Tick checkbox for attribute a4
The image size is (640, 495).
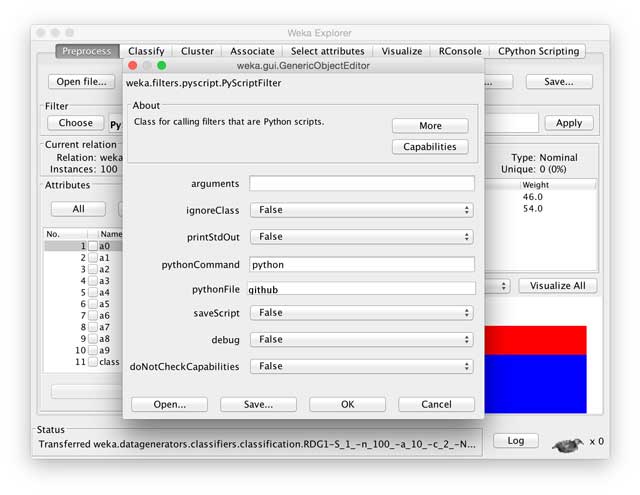point(93,293)
